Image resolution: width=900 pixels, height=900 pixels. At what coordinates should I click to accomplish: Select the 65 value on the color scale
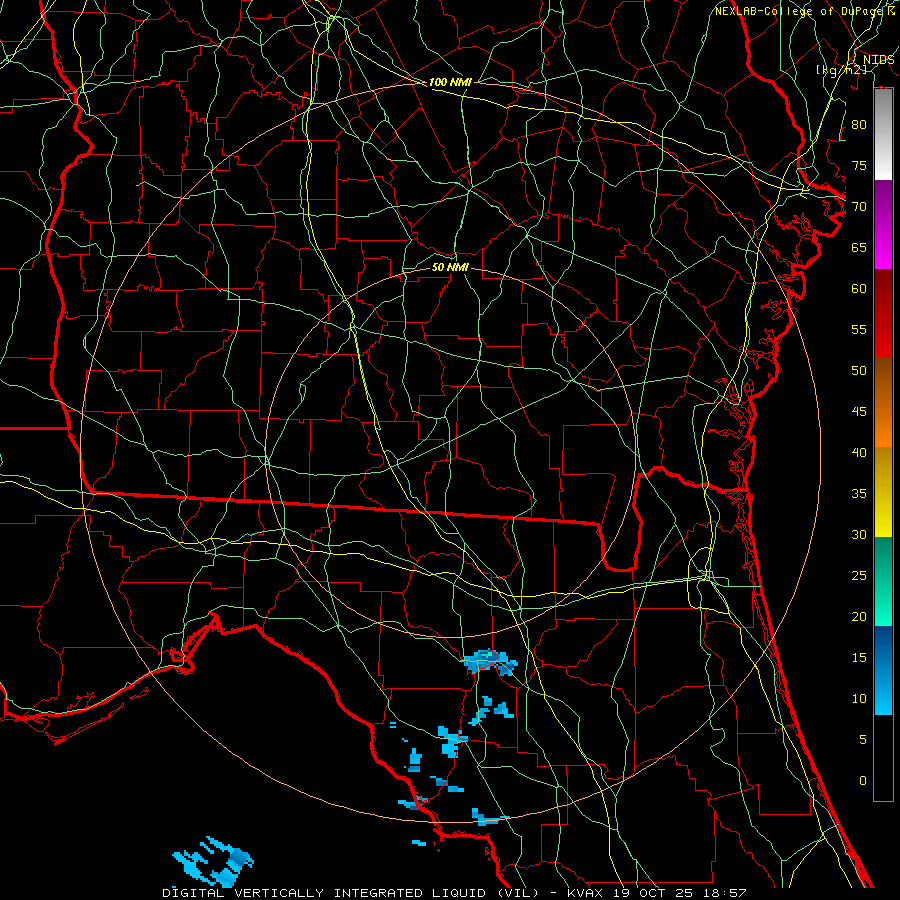(859, 247)
